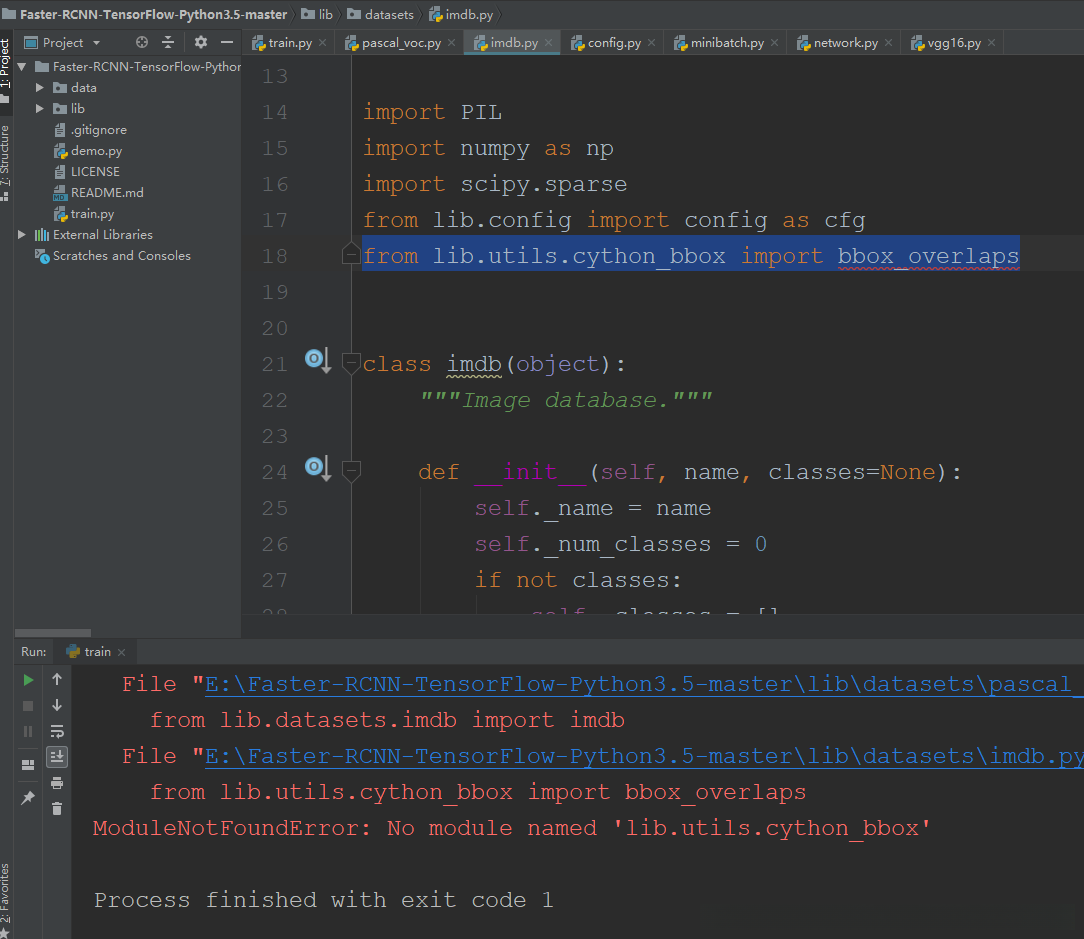Click the restore layout icon in Run panel
1084x939 pixels.
29,765
